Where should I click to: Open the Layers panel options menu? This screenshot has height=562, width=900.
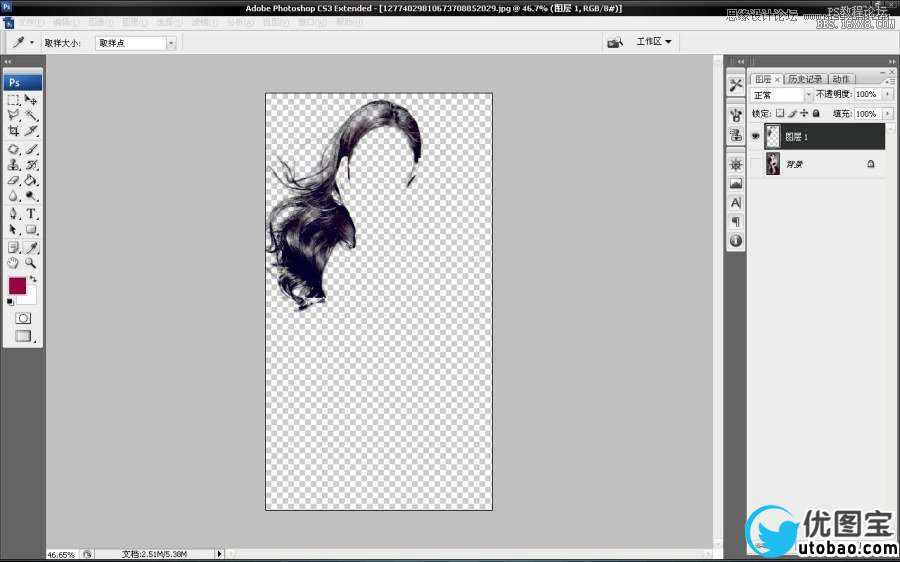[x=890, y=81]
